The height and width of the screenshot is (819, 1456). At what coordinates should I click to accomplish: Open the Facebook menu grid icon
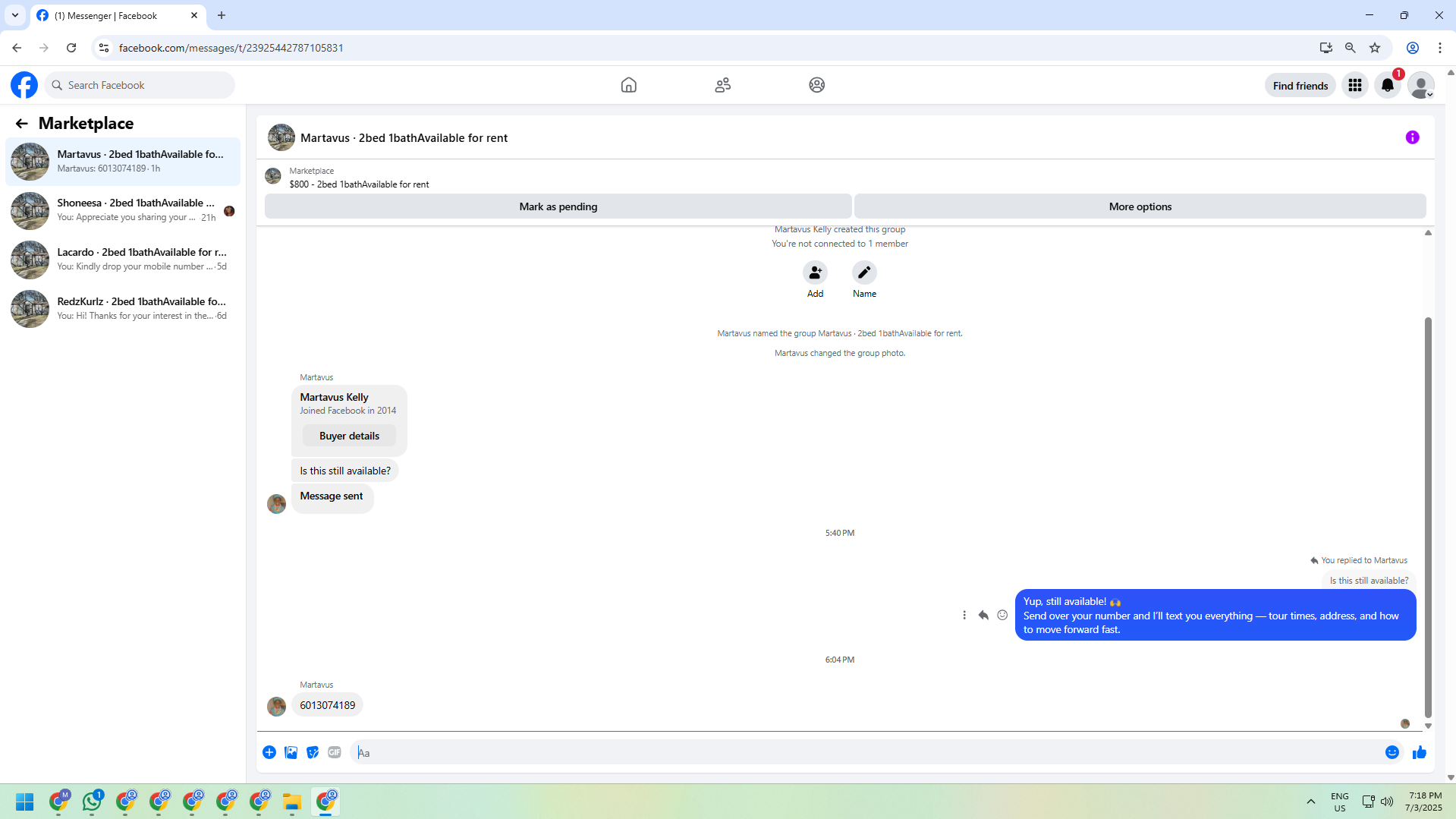[1354, 85]
